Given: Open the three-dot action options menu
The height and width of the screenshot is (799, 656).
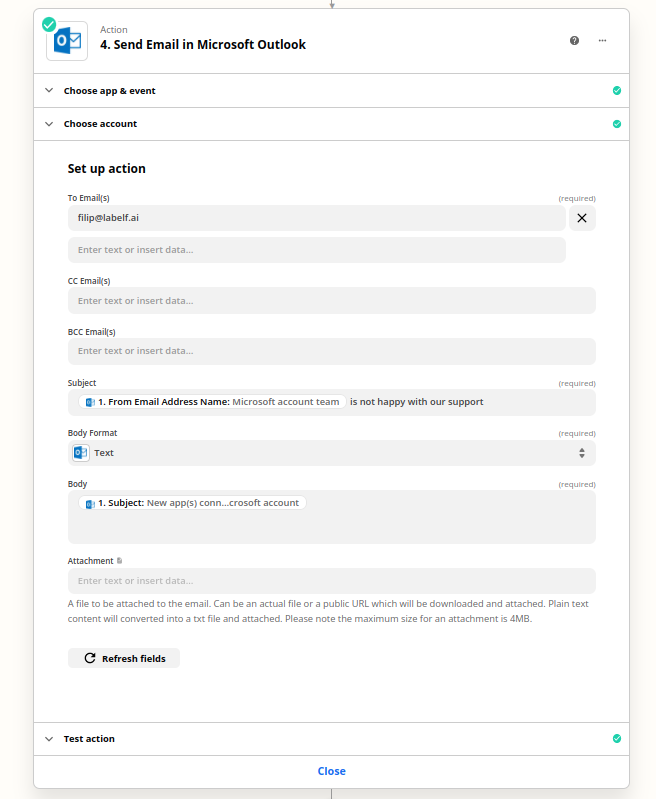Looking at the screenshot, I should tap(602, 41).
